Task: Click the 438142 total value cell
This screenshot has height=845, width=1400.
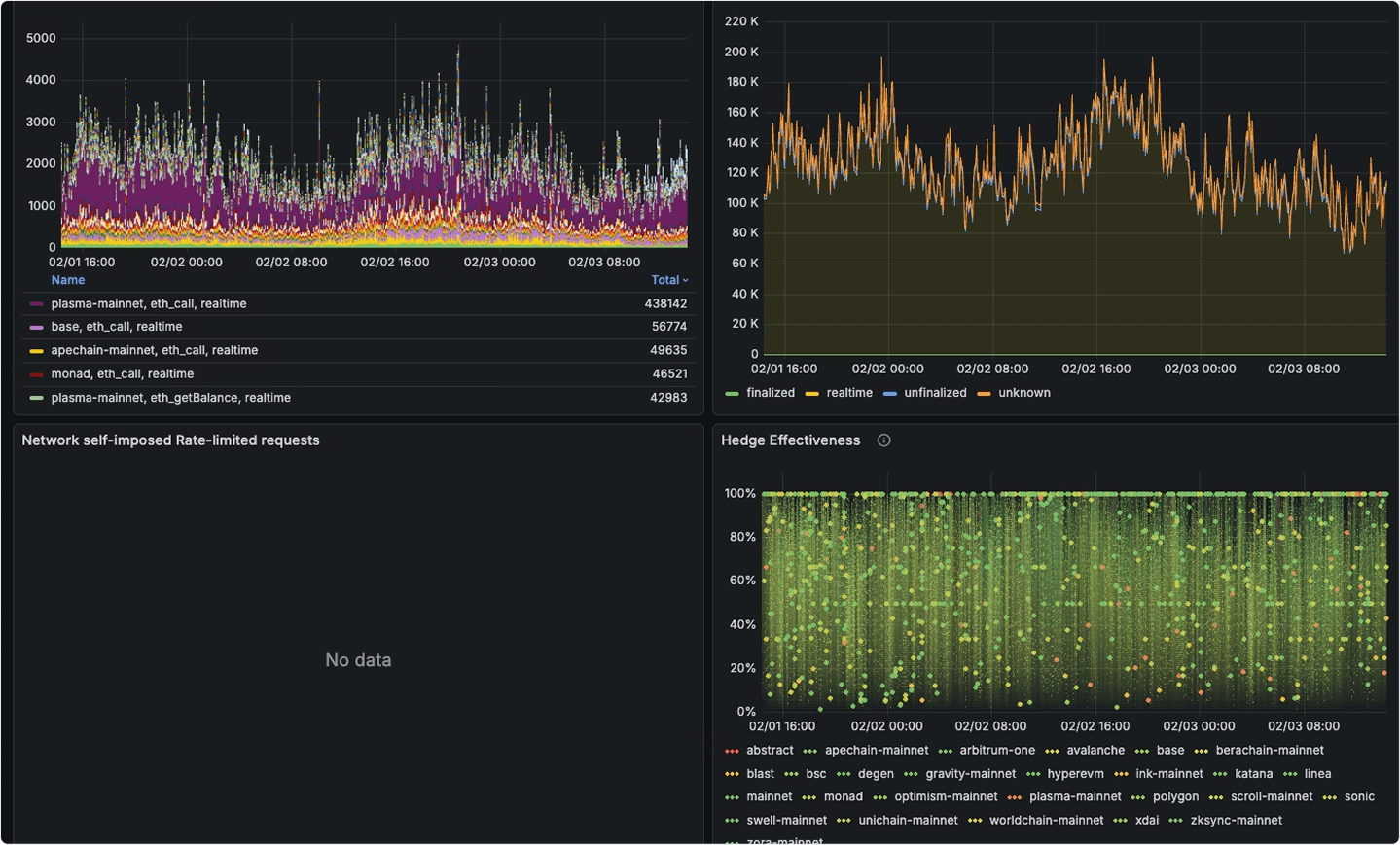Action: [668, 303]
